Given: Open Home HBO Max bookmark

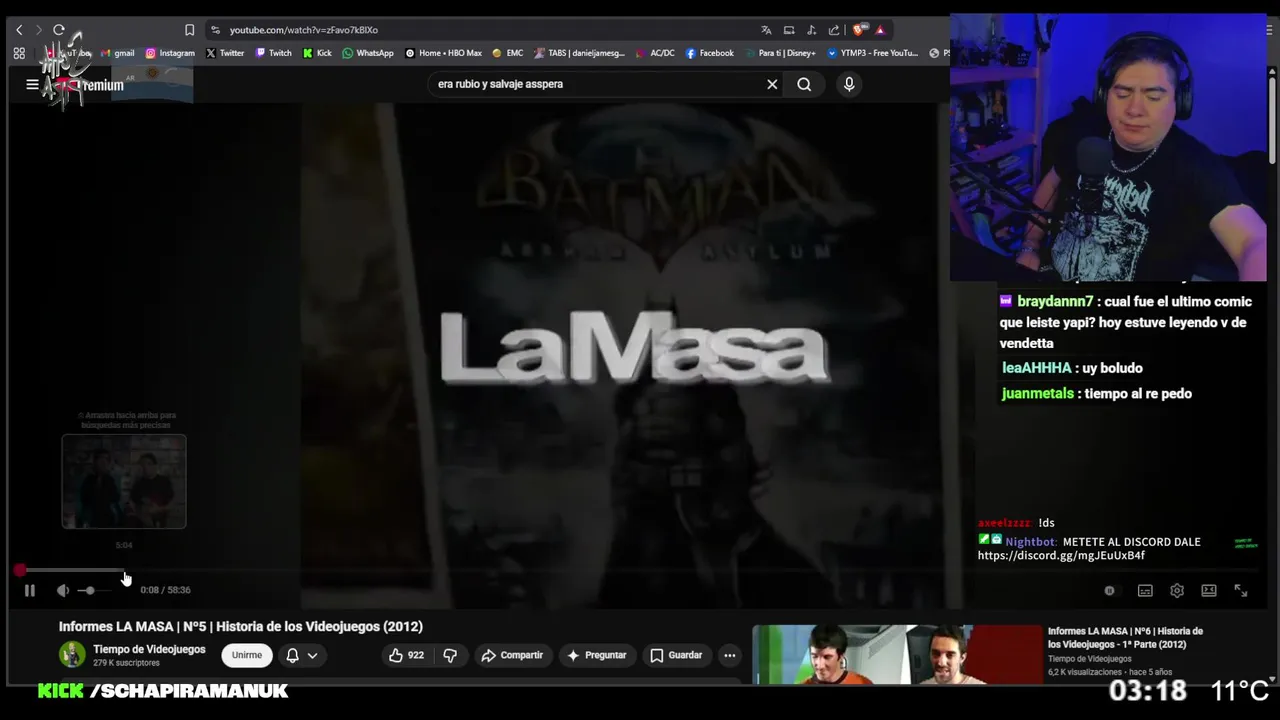Looking at the screenshot, I should tap(443, 53).
